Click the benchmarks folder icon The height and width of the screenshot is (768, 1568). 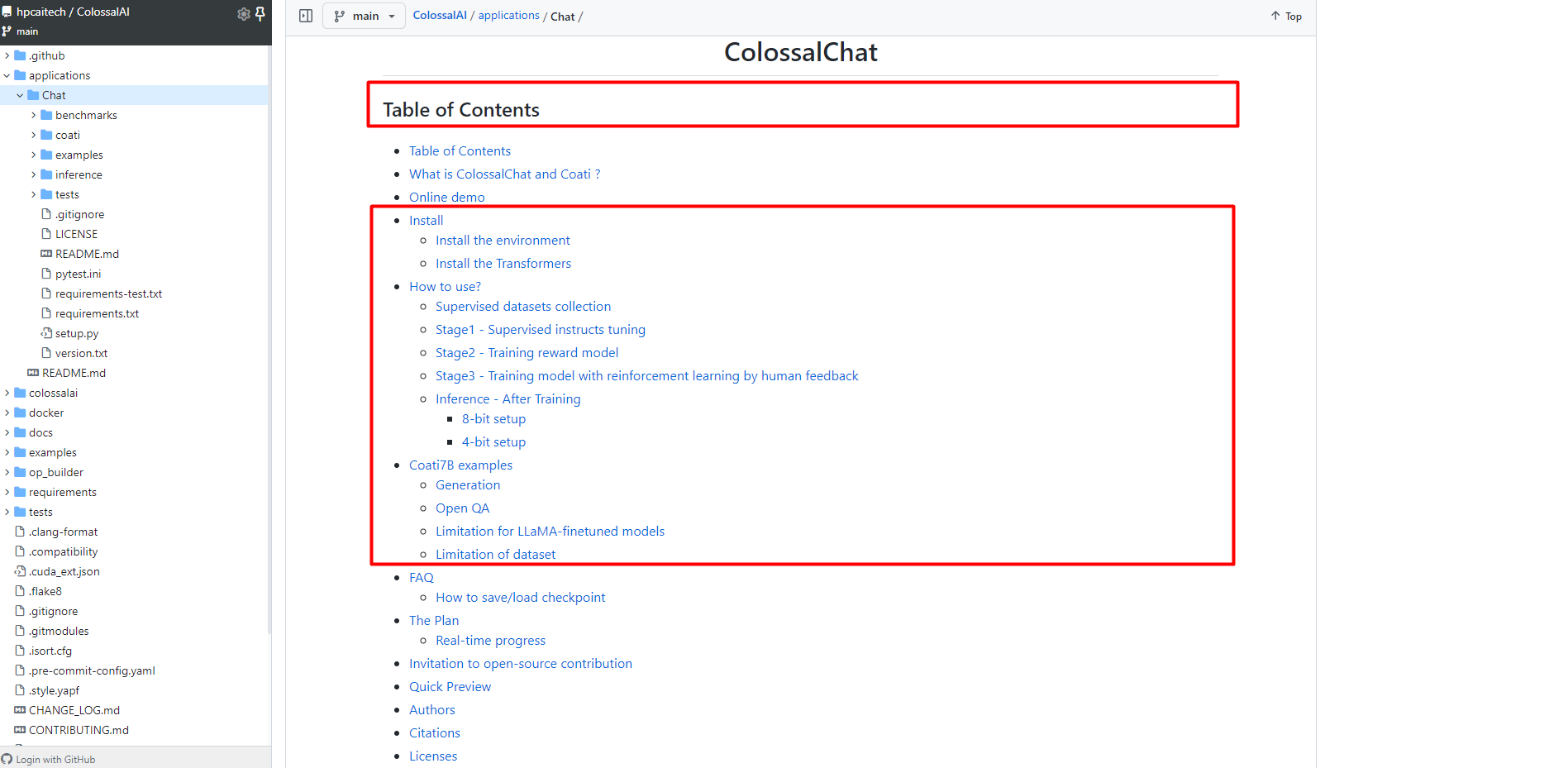point(46,115)
